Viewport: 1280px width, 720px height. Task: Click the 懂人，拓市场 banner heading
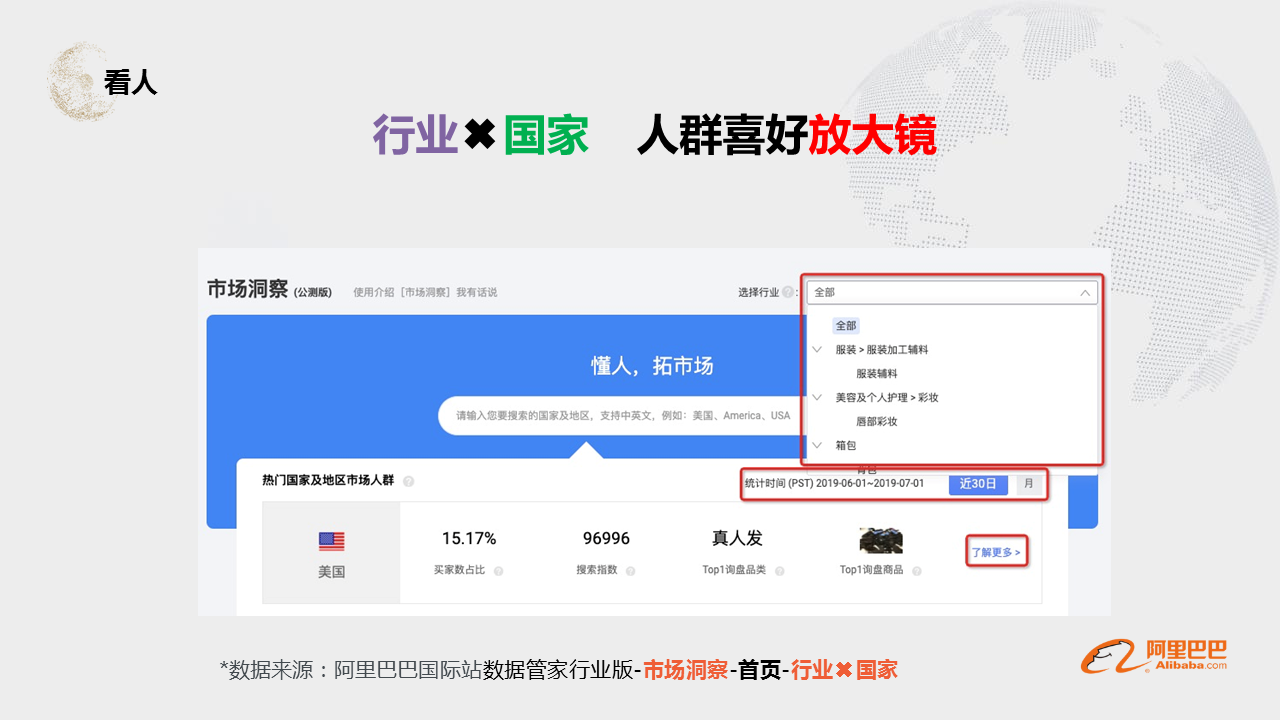[652, 366]
